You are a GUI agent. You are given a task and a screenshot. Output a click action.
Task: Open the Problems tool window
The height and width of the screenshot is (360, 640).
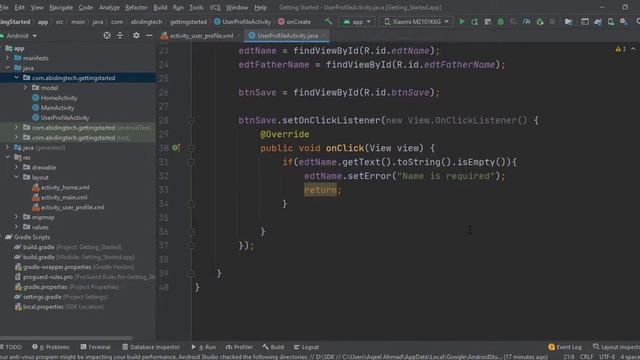[51, 347]
